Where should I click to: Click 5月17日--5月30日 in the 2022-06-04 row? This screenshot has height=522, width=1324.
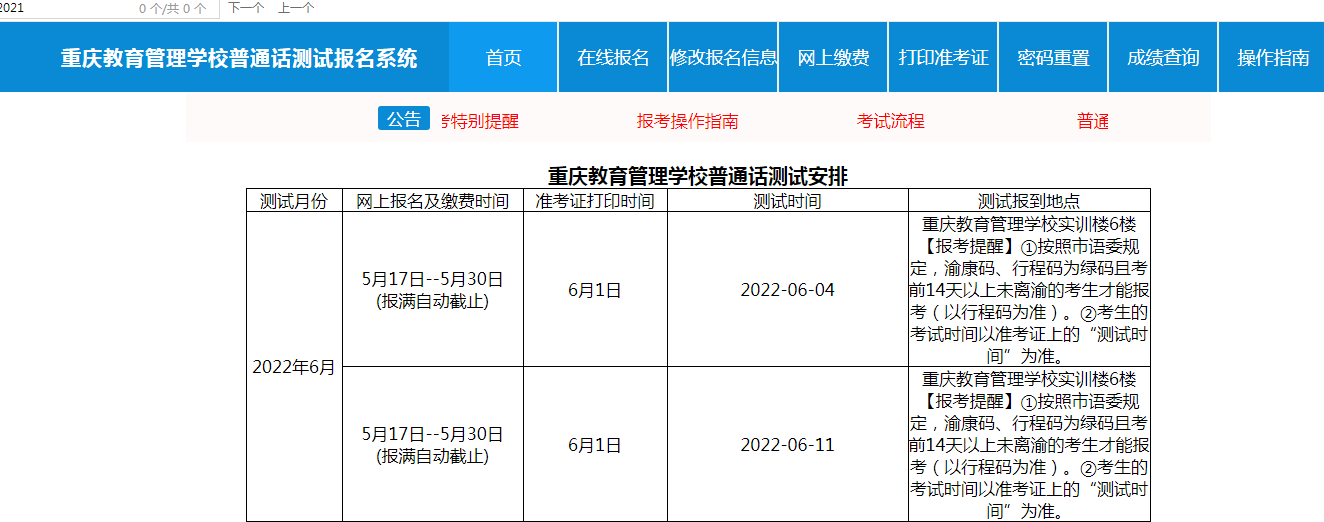tap(433, 279)
